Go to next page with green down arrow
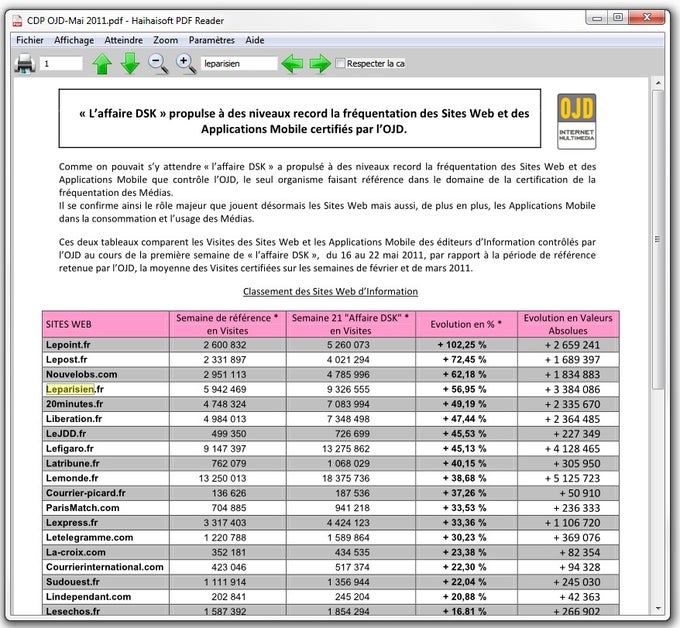The height and width of the screenshot is (628, 680). point(130,64)
